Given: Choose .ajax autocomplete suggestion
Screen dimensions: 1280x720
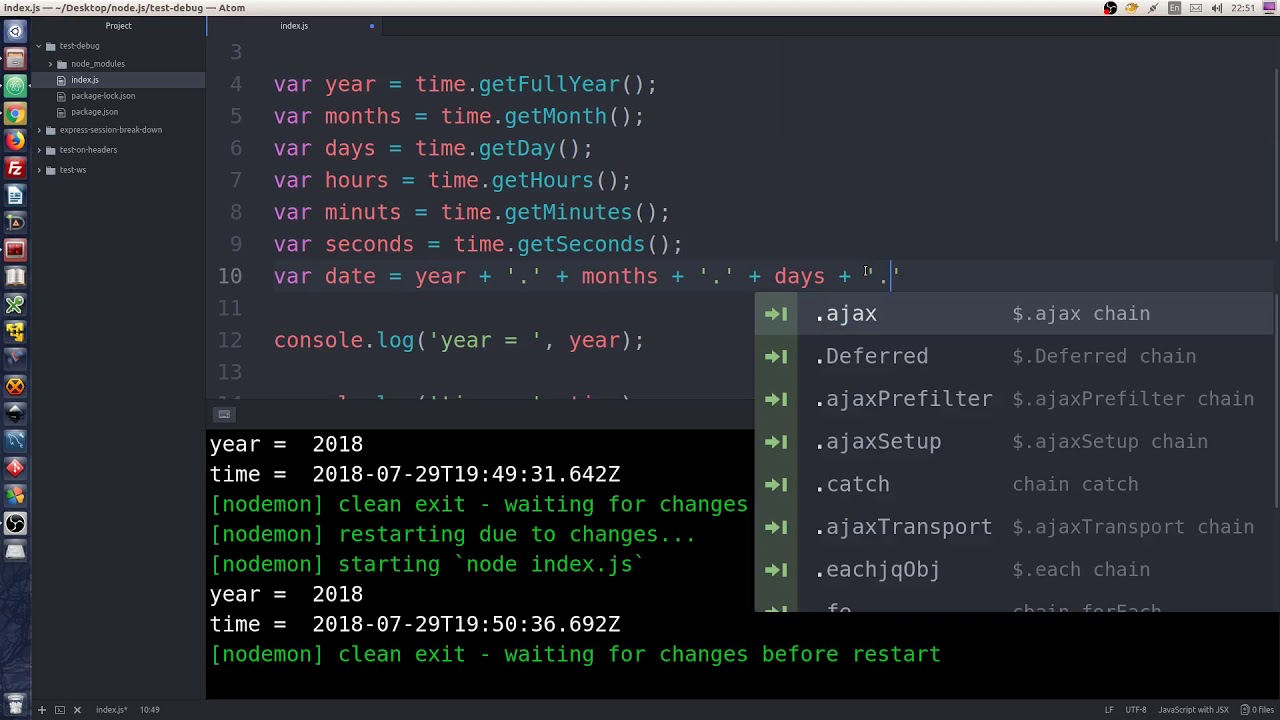Looking at the screenshot, I should (1016, 314).
